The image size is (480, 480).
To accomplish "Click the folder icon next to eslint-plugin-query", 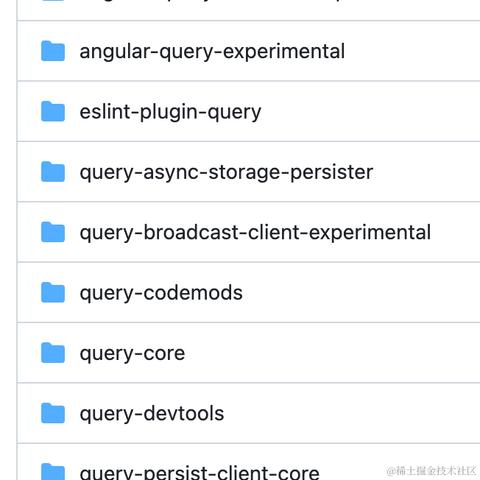I will pyautogui.click(x=53, y=111).
